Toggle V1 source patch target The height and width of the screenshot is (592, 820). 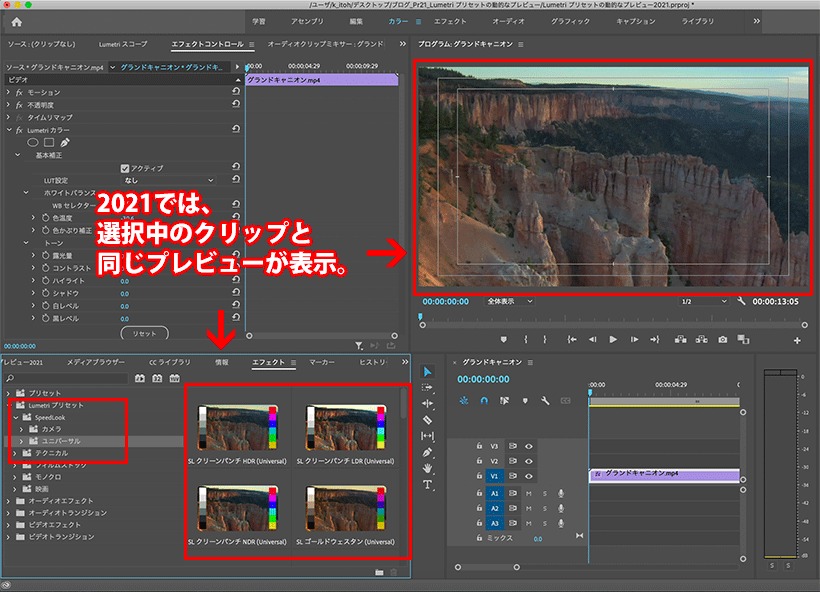494,476
